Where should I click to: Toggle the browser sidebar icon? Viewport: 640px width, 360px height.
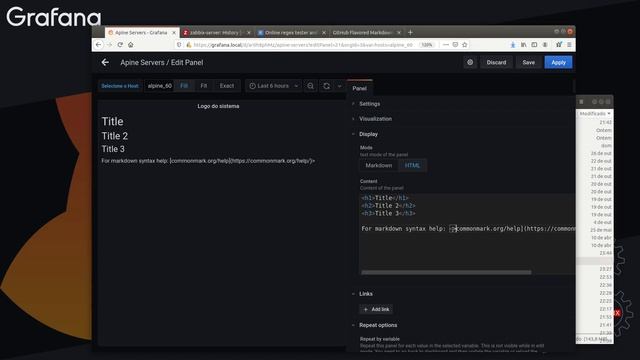(534, 45)
